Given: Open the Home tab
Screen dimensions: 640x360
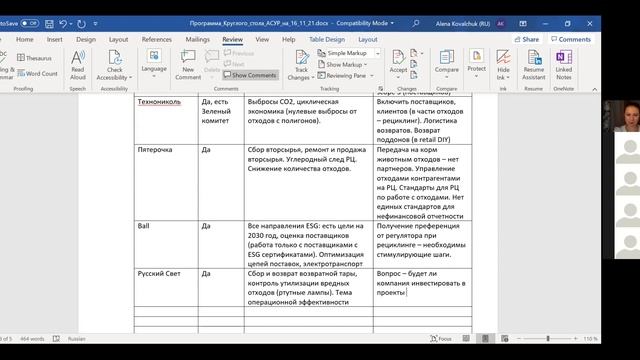Looking at the screenshot, I should (24, 40).
